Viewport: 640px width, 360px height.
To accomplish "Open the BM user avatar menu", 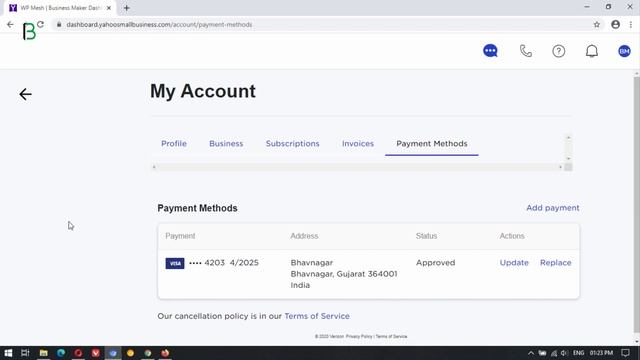I will pyautogui.click(x=624, y=51).
